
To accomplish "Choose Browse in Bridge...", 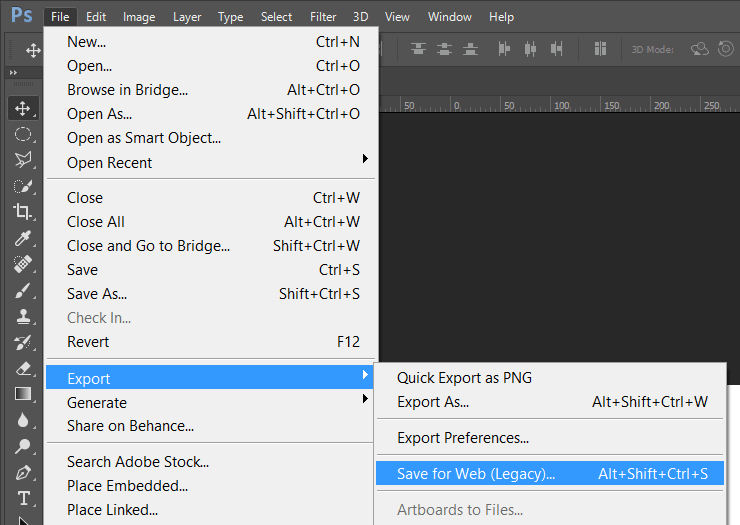I will pos(210,90).
